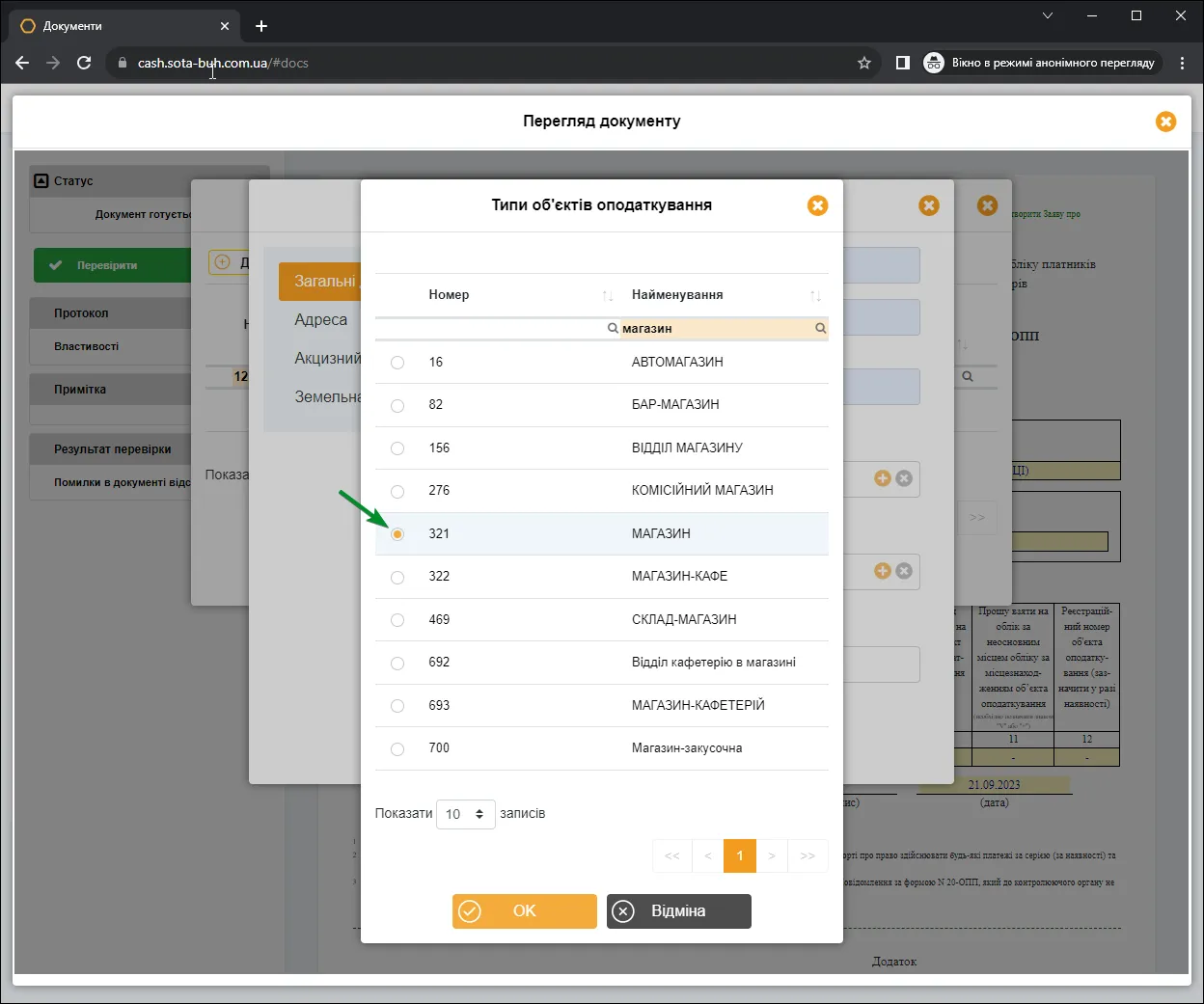
Task: Switch to Адреса tab
Action: pos(320,319)
